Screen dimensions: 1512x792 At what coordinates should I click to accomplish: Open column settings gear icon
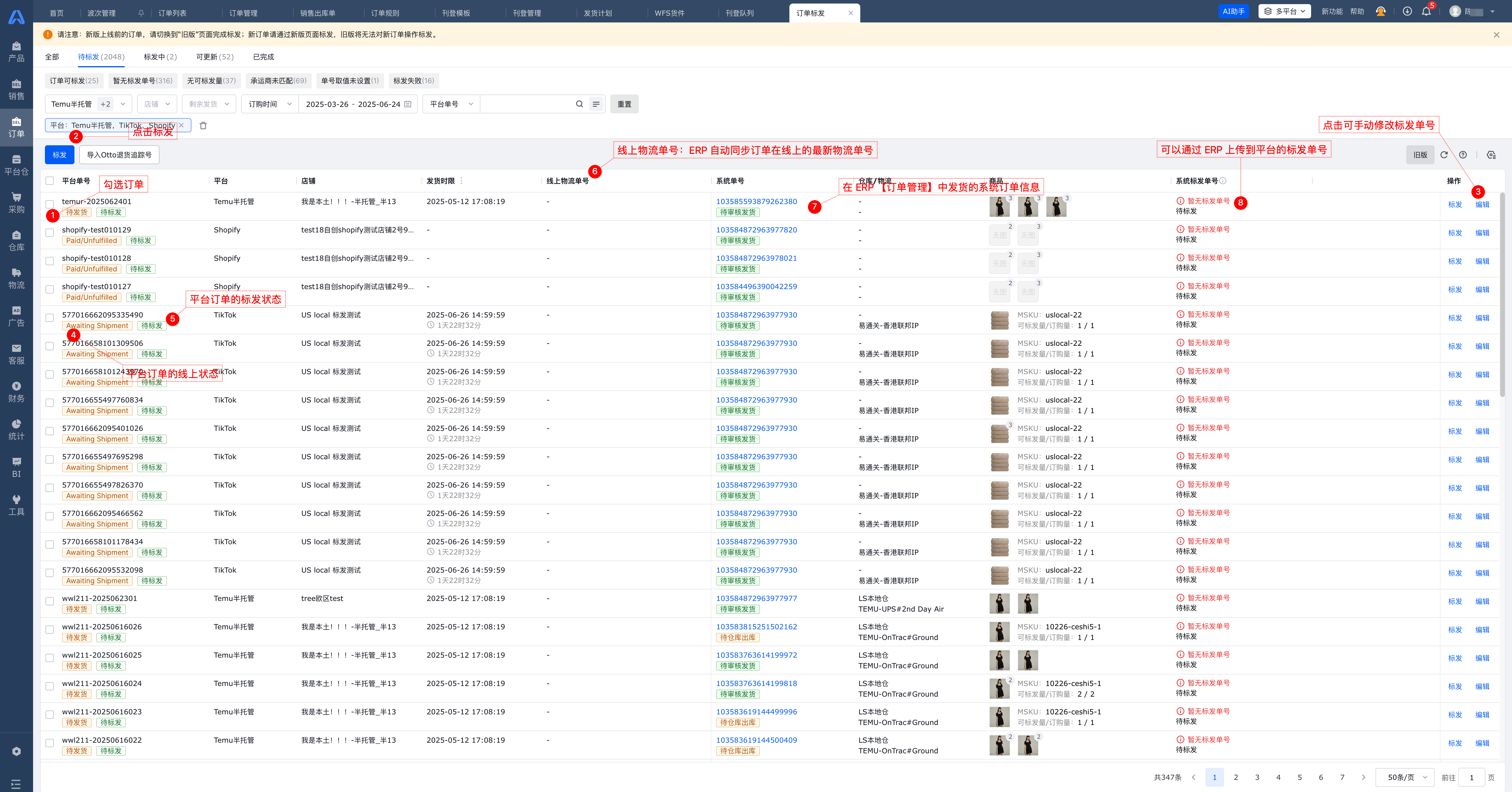point(1491,155)
